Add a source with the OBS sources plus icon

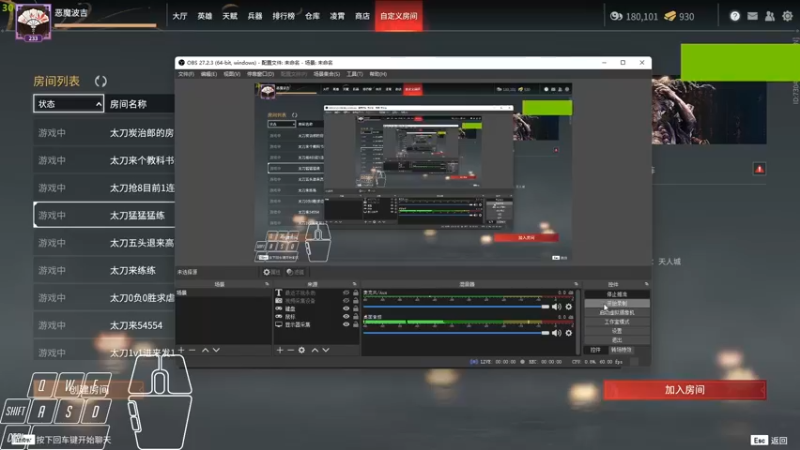coord(280,350)
